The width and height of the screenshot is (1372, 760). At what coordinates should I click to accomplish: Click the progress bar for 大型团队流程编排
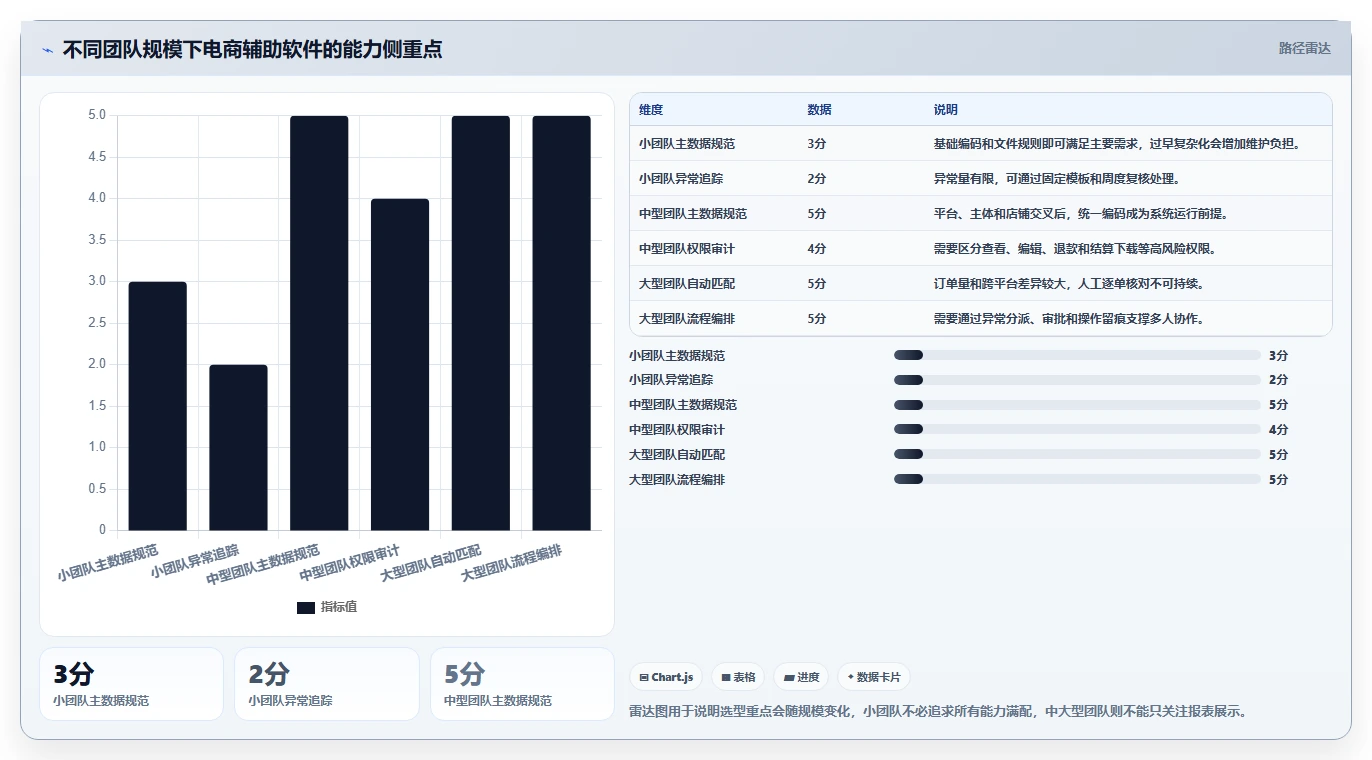click(1077, 479)
